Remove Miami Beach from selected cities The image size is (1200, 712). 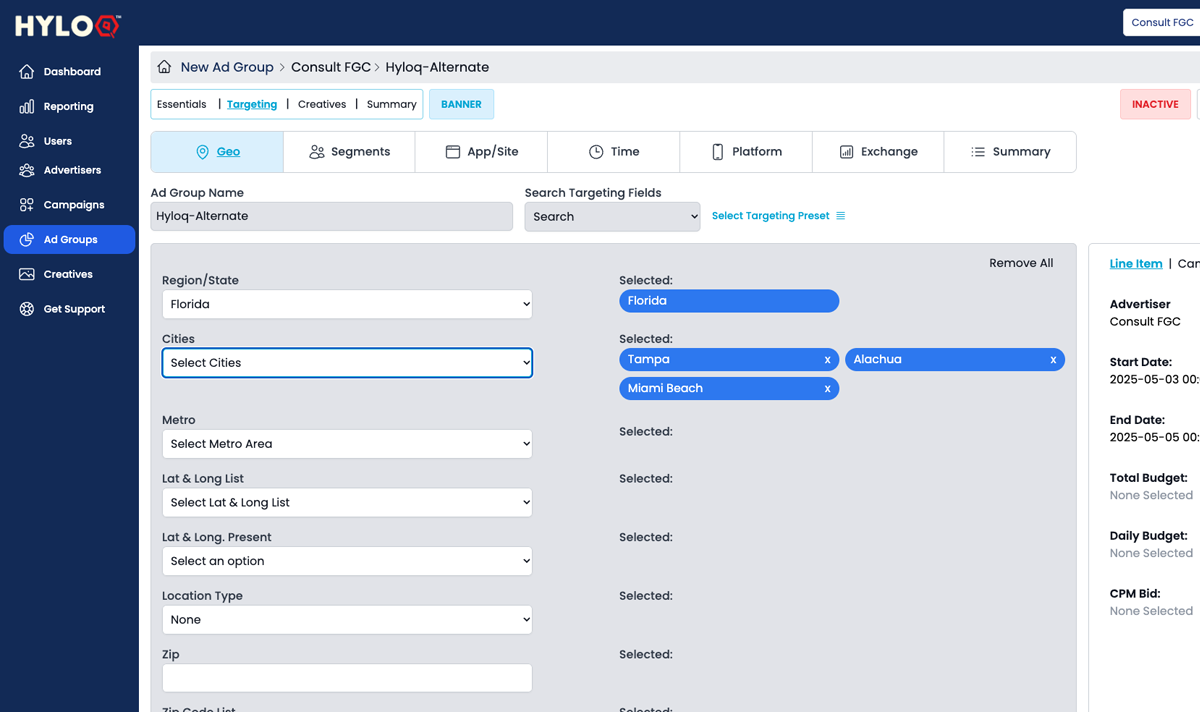coord(827,389)
